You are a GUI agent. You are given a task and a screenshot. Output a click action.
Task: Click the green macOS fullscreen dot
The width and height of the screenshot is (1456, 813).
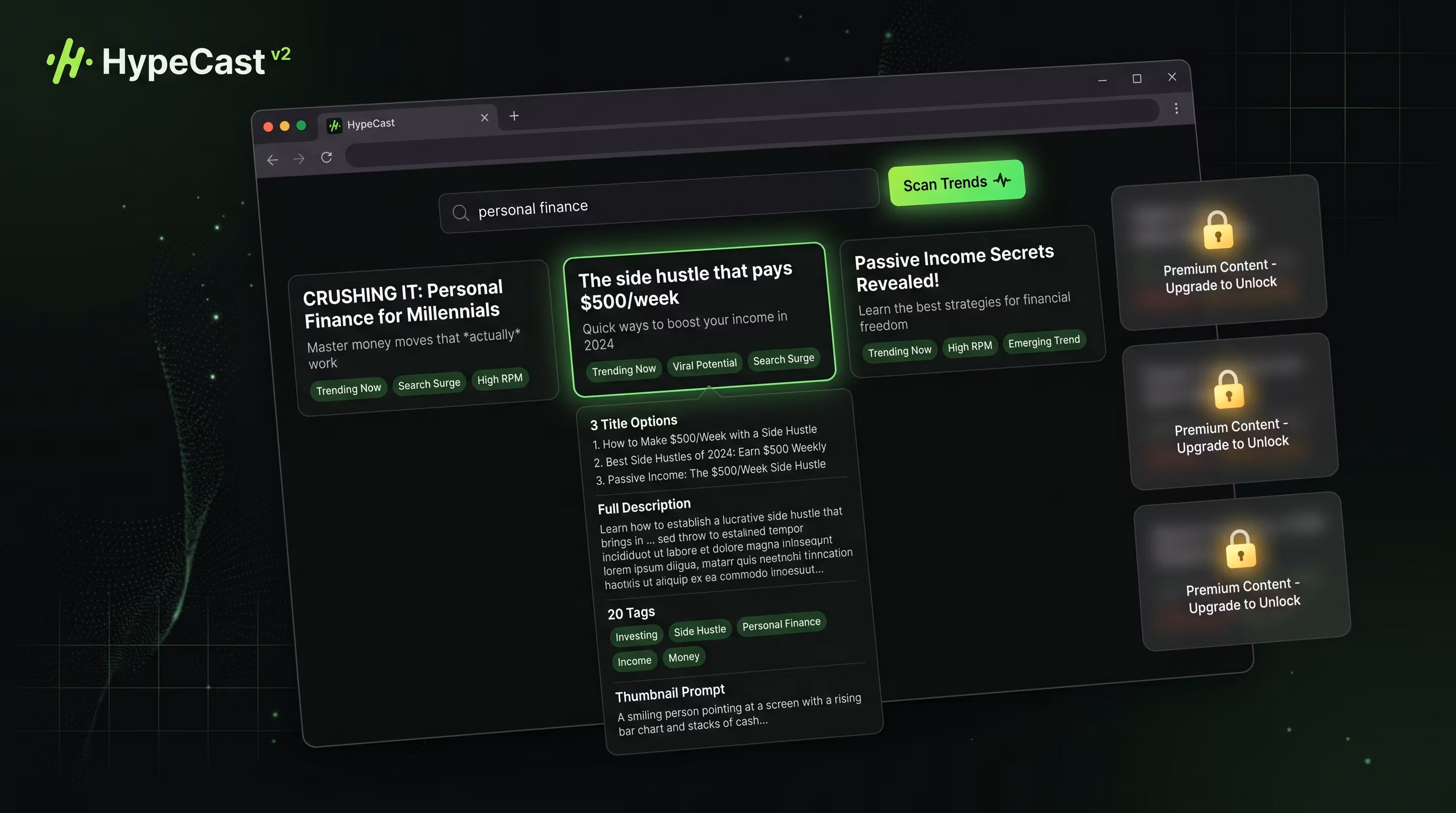301,125
